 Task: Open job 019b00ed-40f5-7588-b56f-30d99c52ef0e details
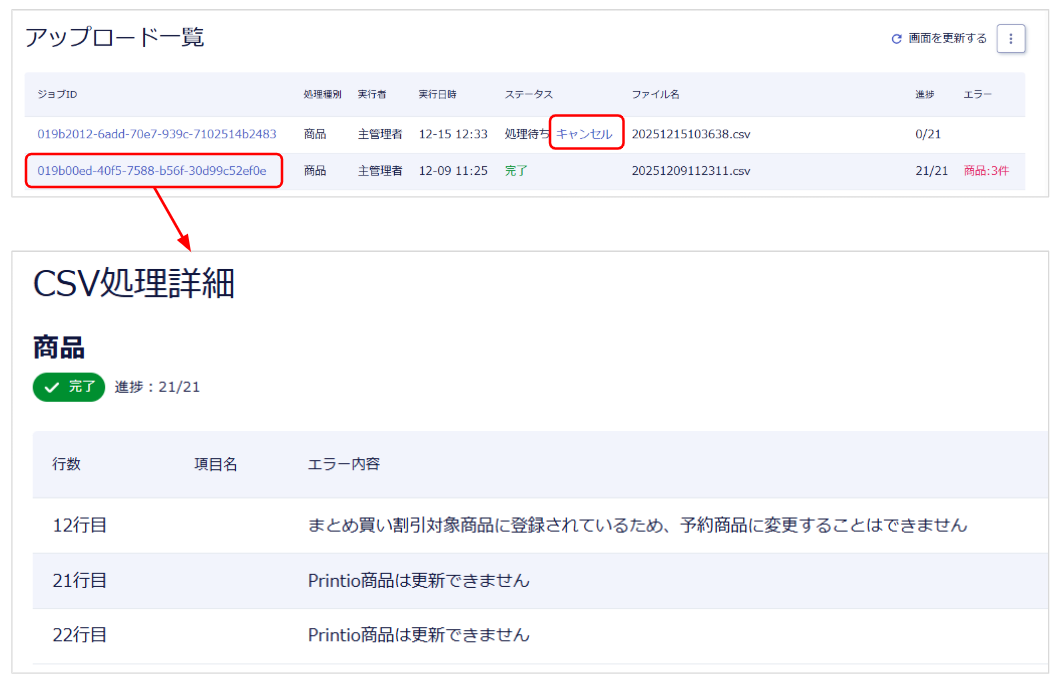coord(152,171)
